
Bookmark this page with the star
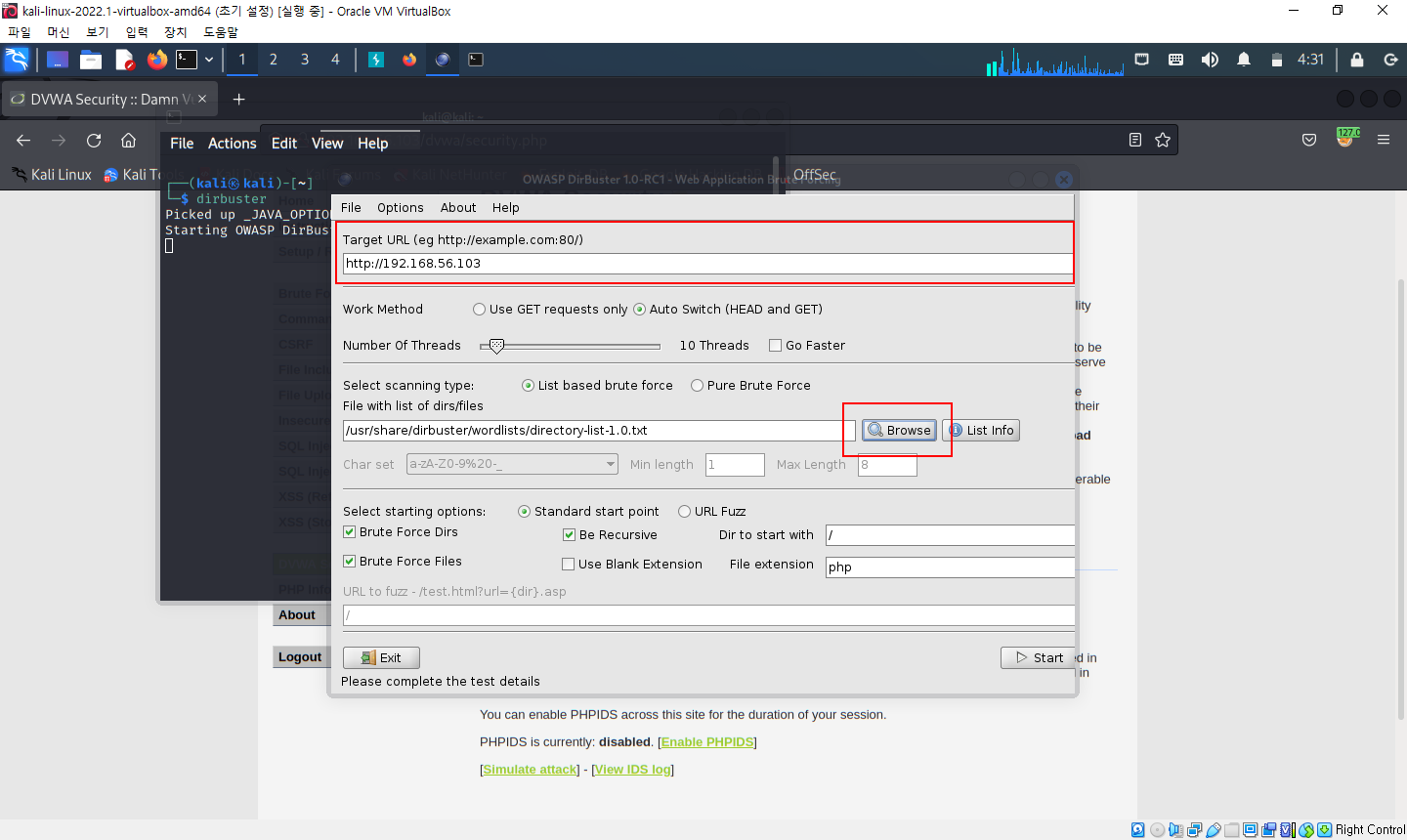(x=1163, y=140)
